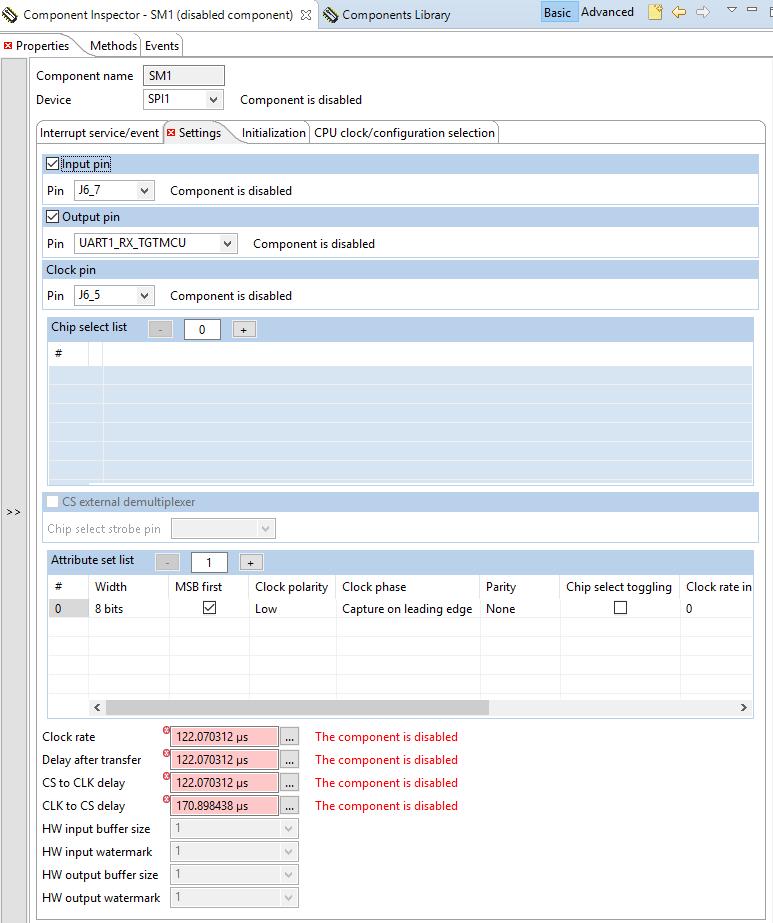This screenshot has width=773, height=923.
Task: Click the Clock rate value field
Action: [x=224, y=737]
